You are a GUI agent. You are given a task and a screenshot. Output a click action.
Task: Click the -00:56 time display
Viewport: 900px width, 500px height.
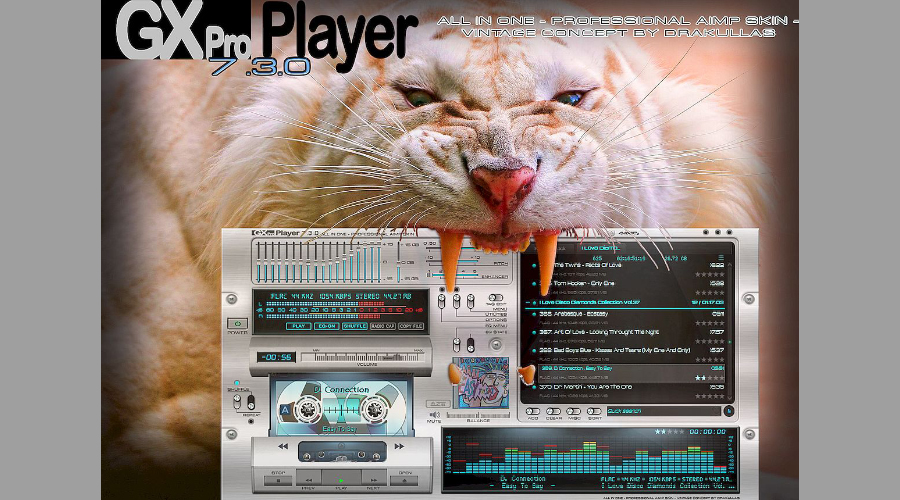coord(277,357)
